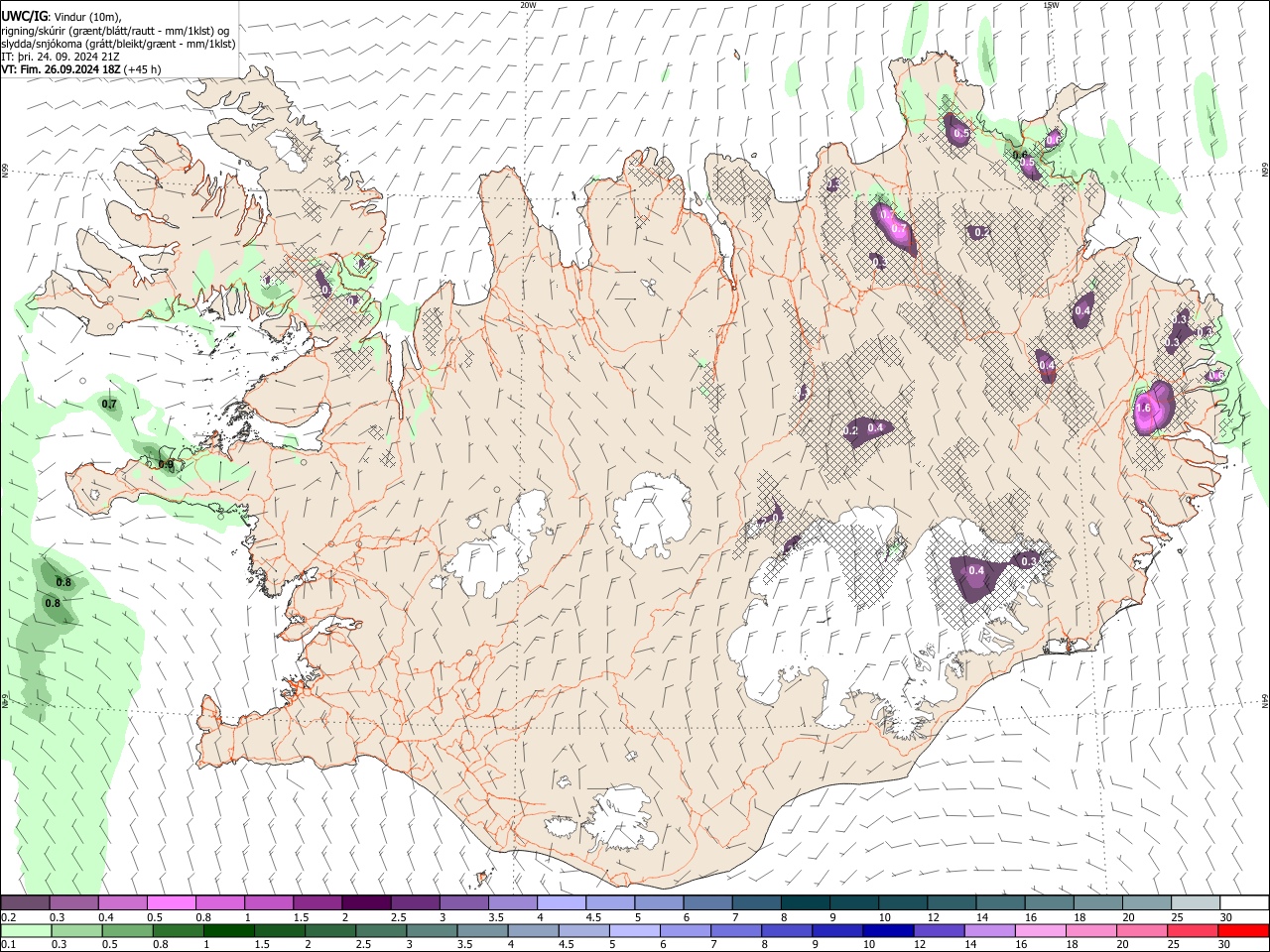Image resolution: width=1270 pixels, height=952 pixels.
Task: Click the initial time text "IT: þri. 24. 09. 2024 21Z"
Action: coord(61,57)
